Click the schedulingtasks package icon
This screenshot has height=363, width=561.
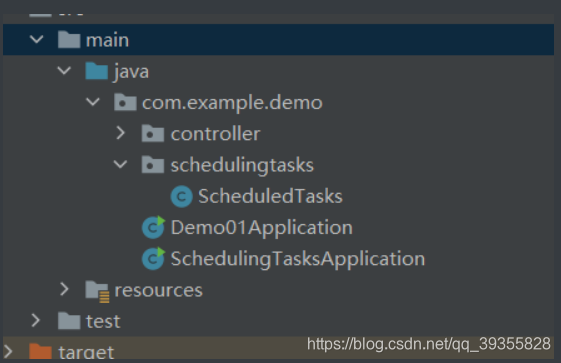153,165
